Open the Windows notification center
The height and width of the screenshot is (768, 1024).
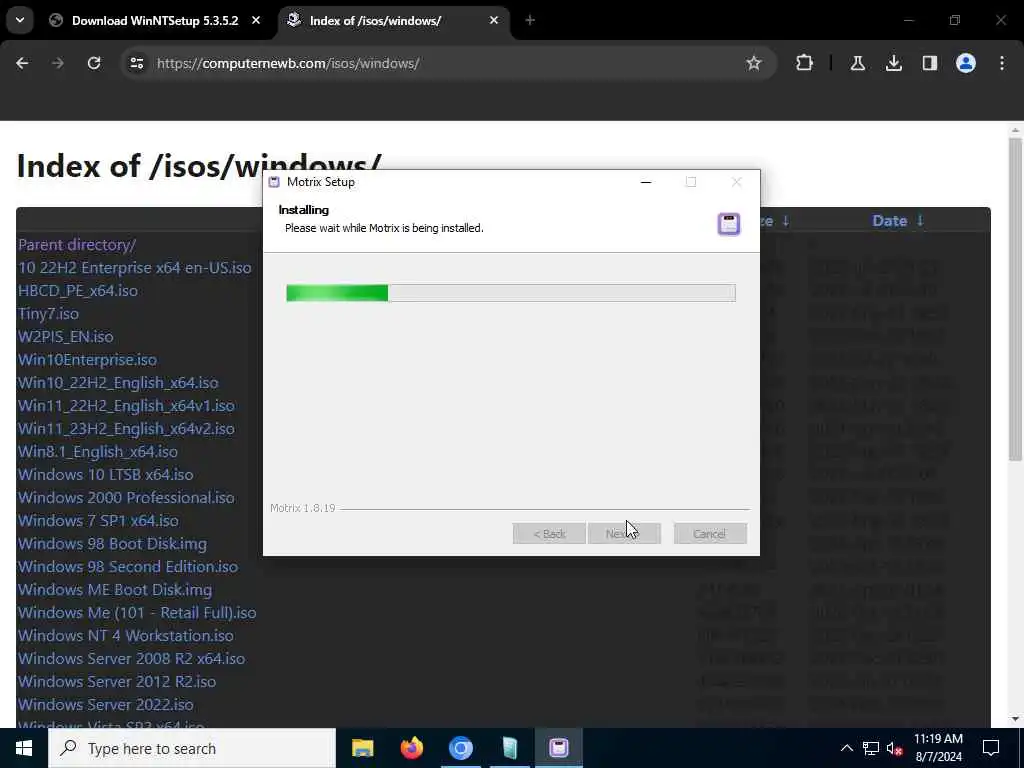coord(991,748)
